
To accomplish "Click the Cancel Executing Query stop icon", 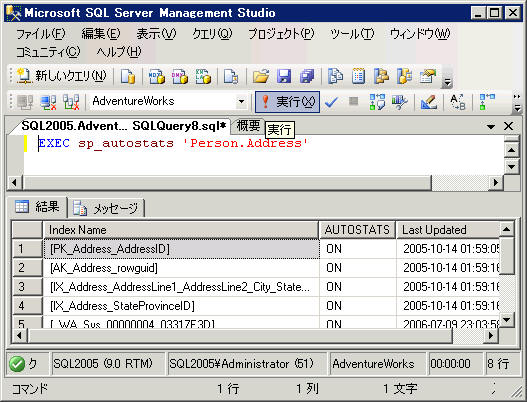I will tap(353, 101).
